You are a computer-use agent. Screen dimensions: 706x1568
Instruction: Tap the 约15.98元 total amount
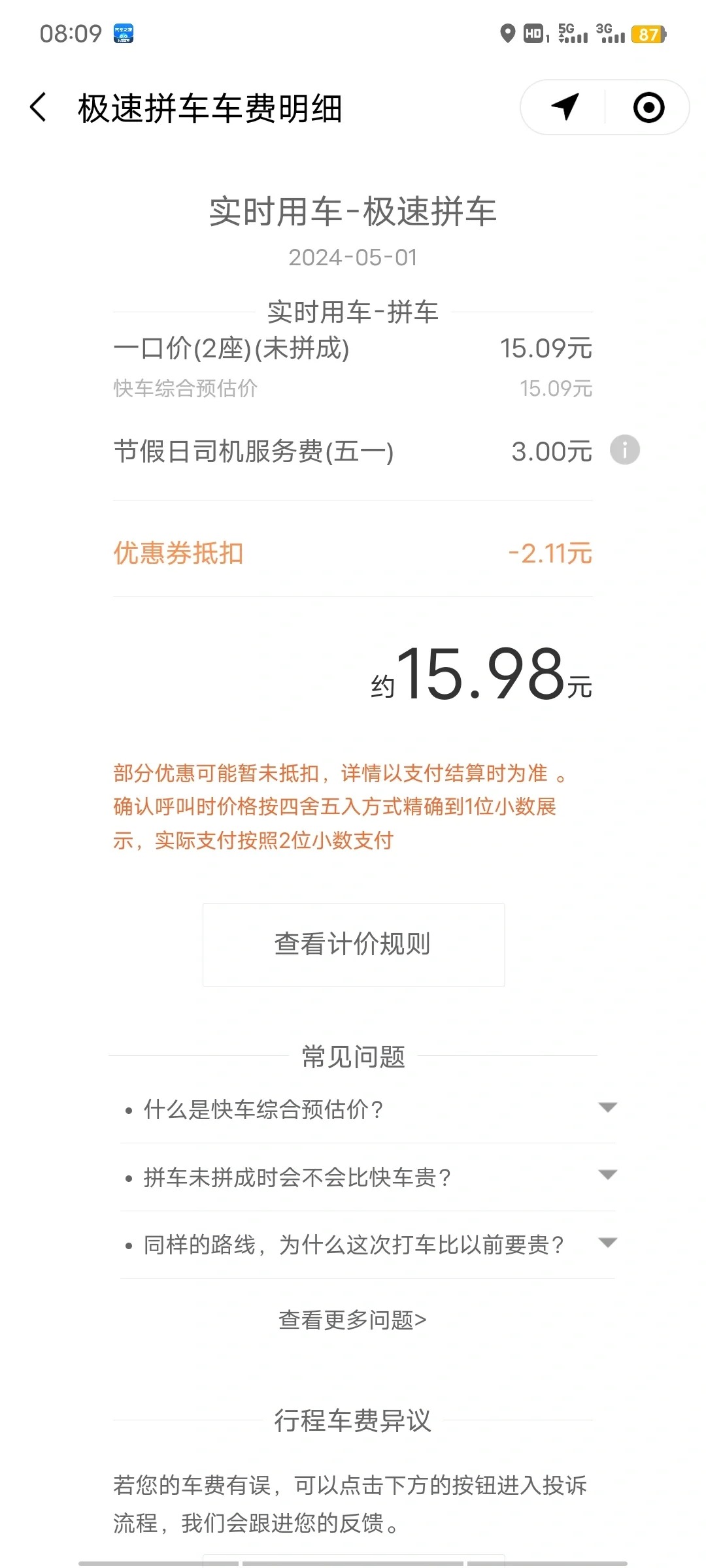[481, 674]
